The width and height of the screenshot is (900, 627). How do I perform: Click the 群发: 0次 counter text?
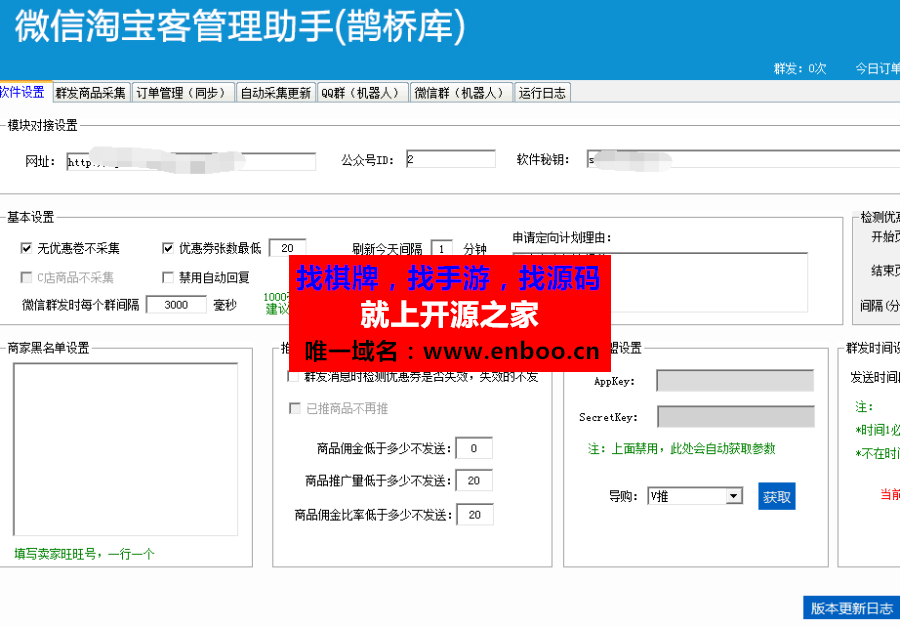tap(800, 69)
